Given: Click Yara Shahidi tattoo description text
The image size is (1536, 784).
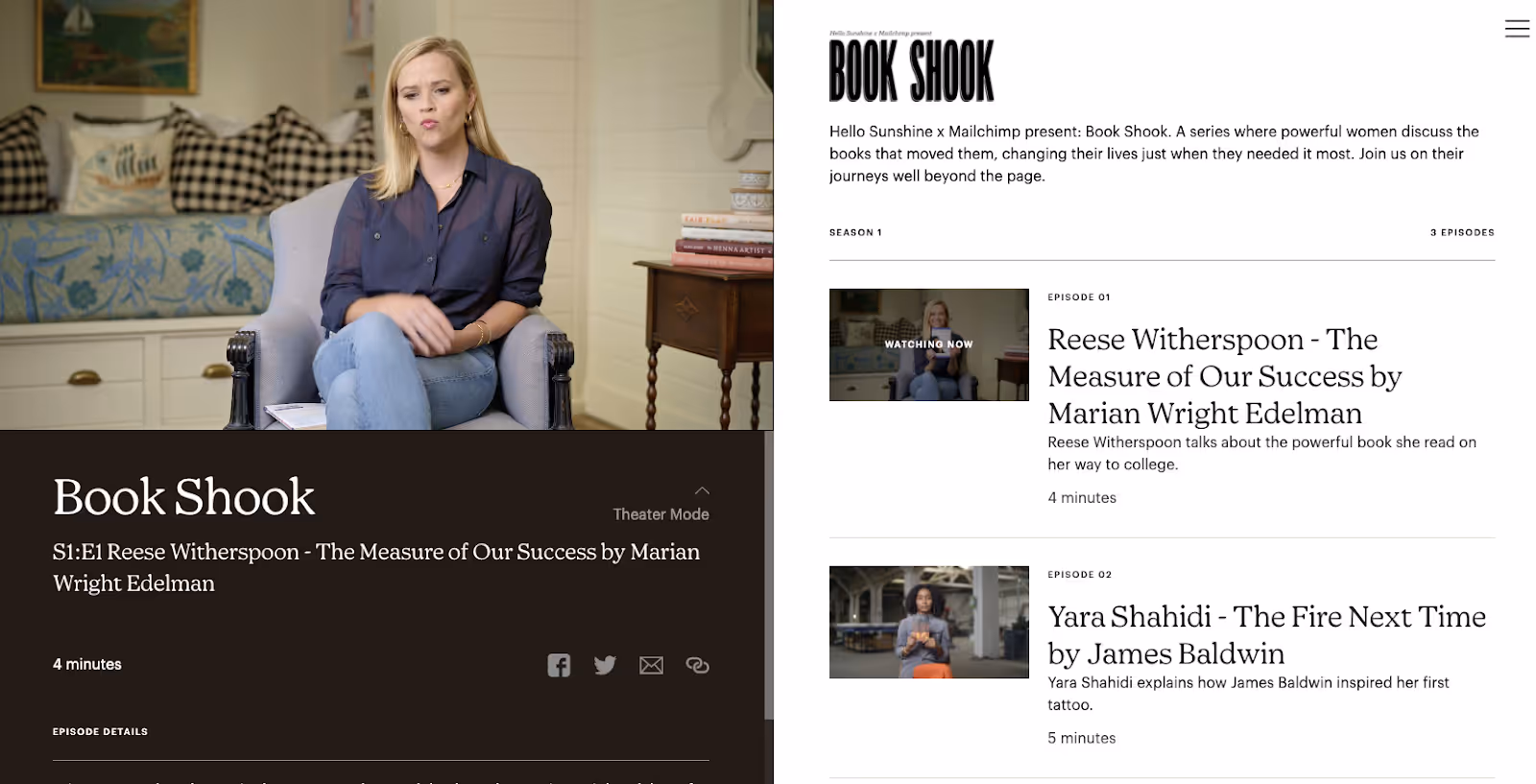Looking at the screenshot, I should (1248, 693).
